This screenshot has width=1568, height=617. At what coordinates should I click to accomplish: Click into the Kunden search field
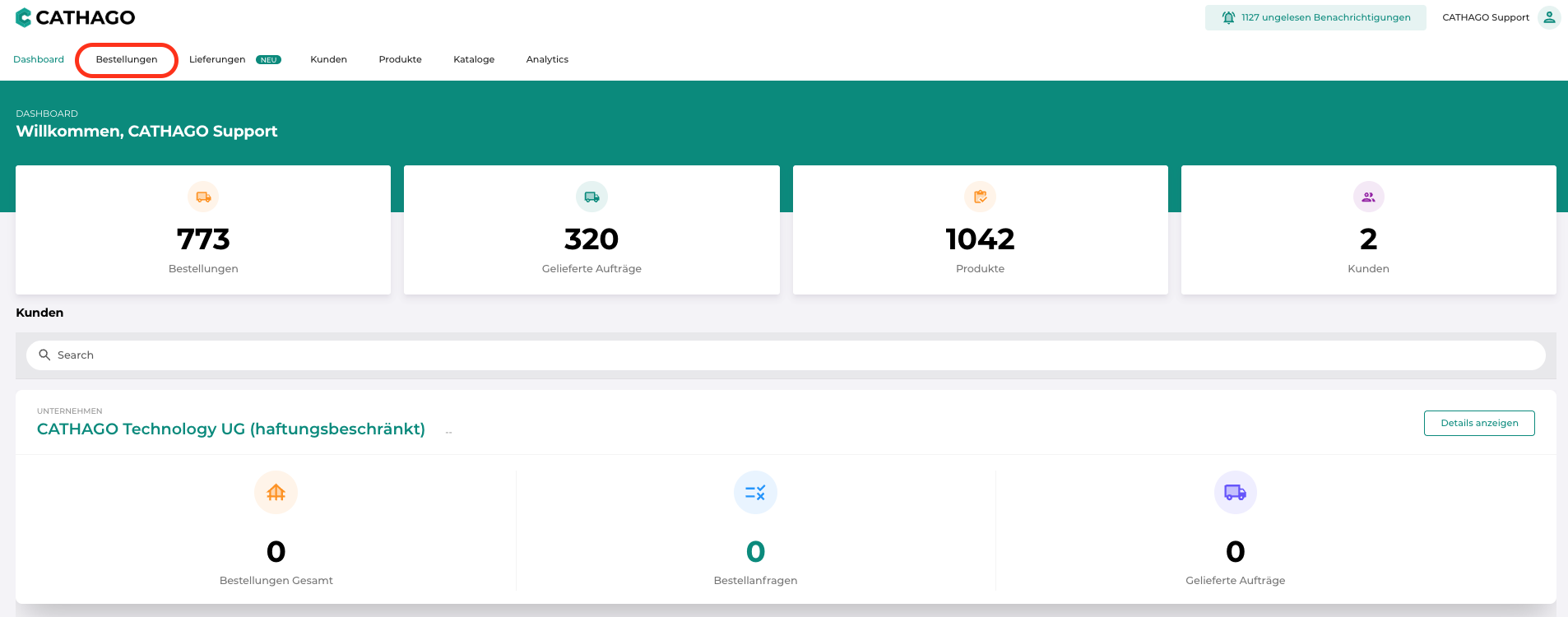coord(790,355)
